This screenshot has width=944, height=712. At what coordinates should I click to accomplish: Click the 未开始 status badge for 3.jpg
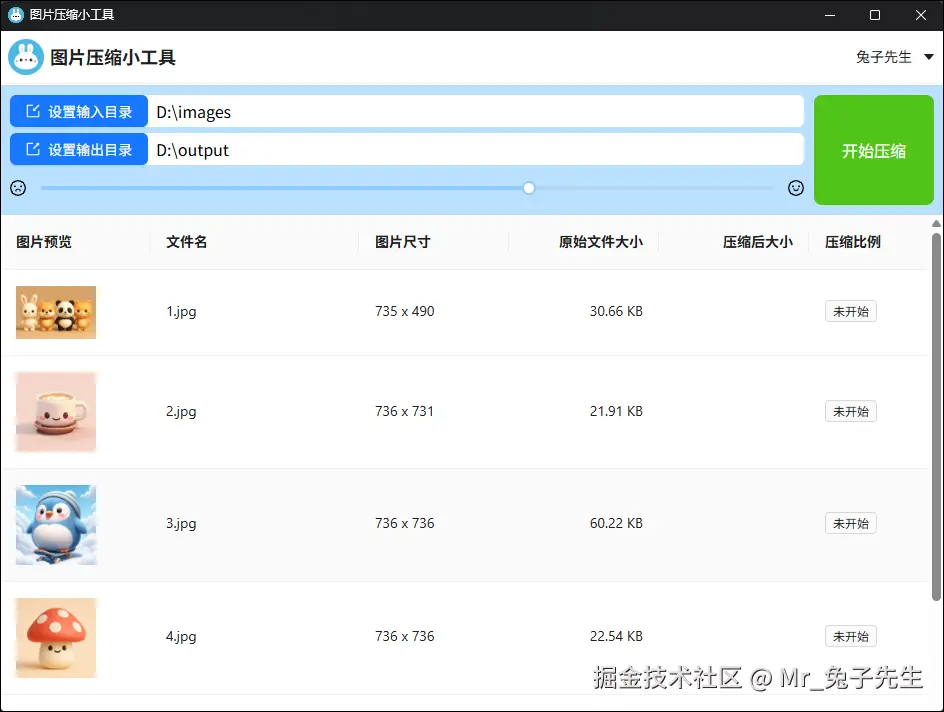click(x=850, y=523)
